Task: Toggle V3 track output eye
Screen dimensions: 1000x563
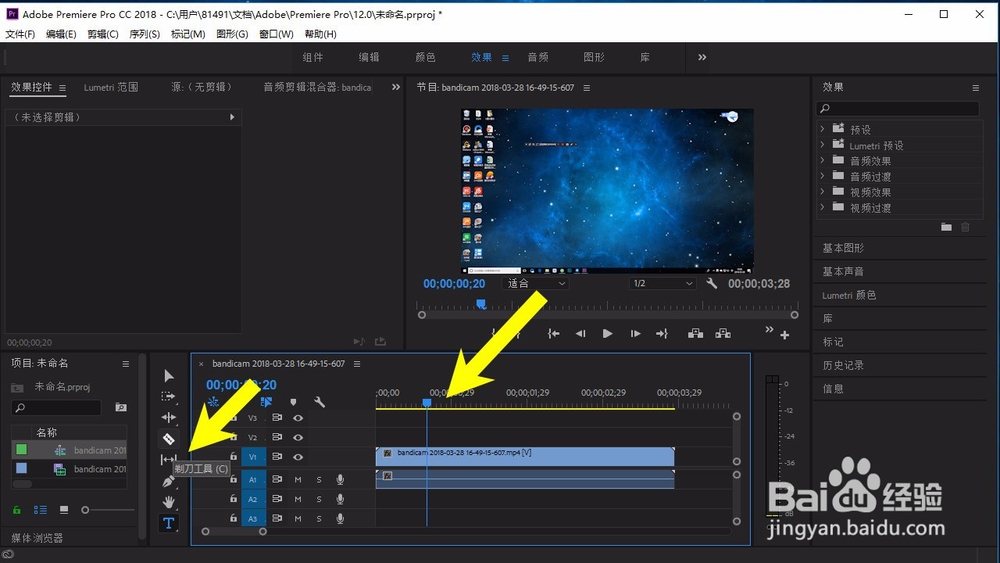Action: point(298,418)
